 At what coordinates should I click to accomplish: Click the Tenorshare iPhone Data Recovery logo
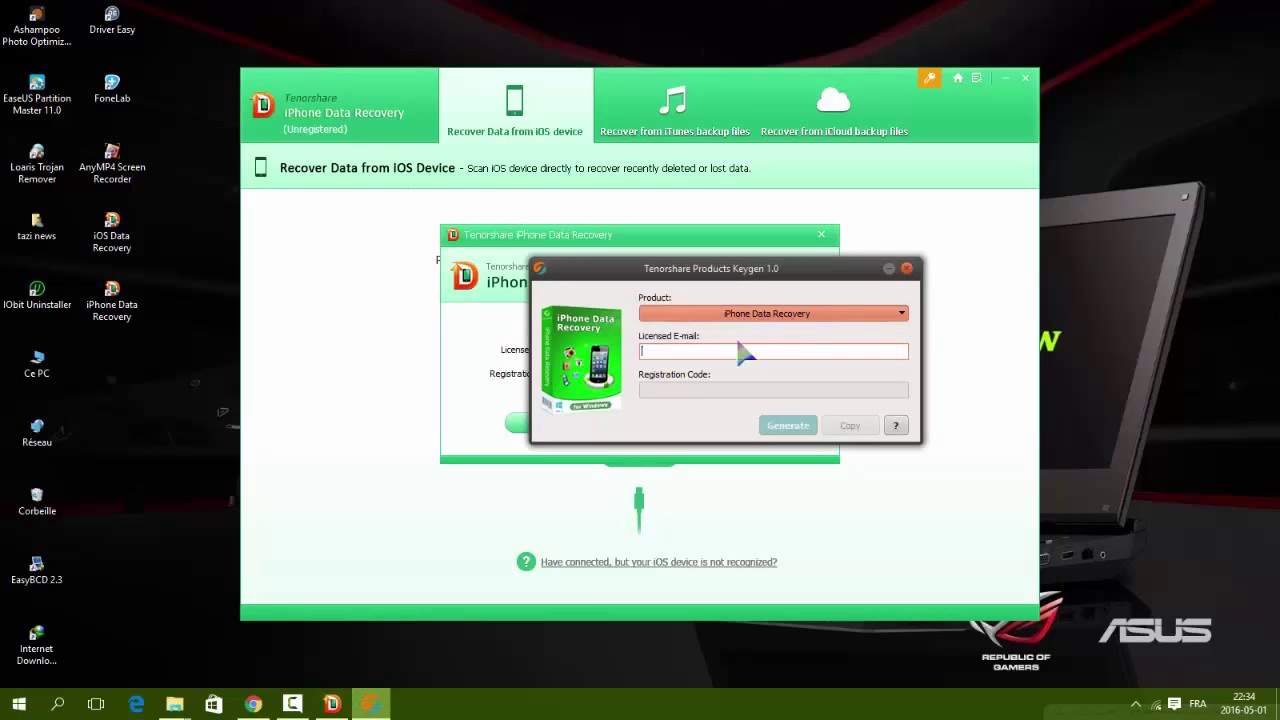click(x=263, y=104)
